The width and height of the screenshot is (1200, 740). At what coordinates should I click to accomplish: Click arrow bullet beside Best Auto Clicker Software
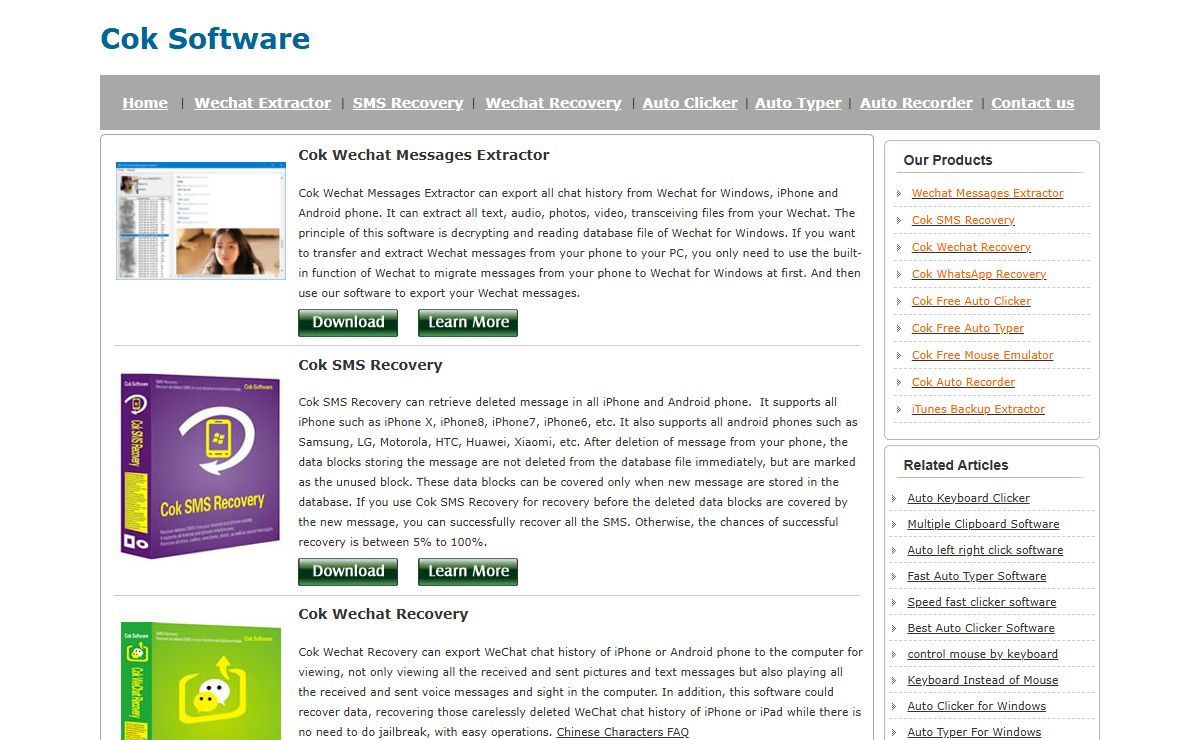tap(895, 629)
